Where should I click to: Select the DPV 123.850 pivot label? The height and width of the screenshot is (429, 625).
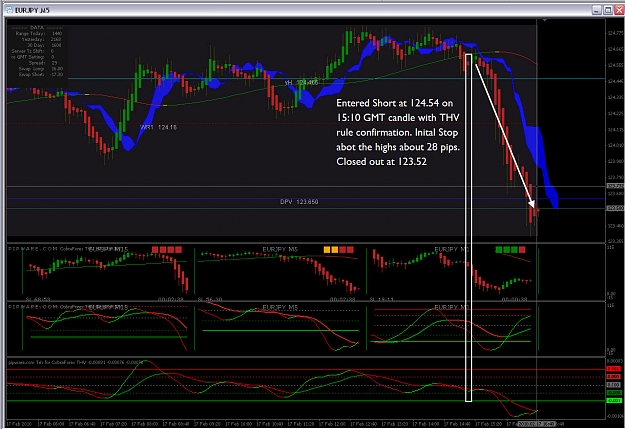click(299, 202)
